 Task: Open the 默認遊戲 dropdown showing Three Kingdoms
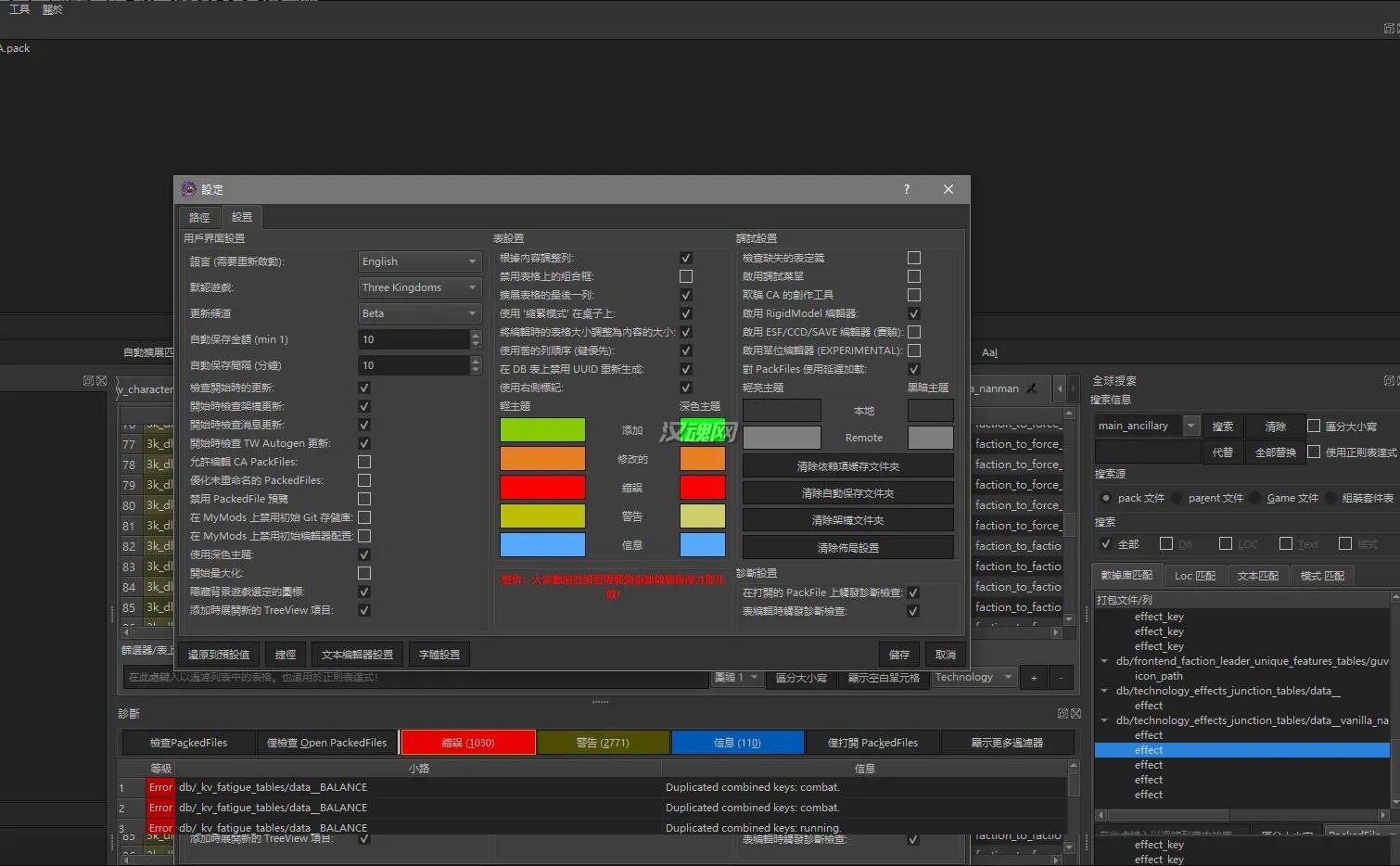click(420, 287)
